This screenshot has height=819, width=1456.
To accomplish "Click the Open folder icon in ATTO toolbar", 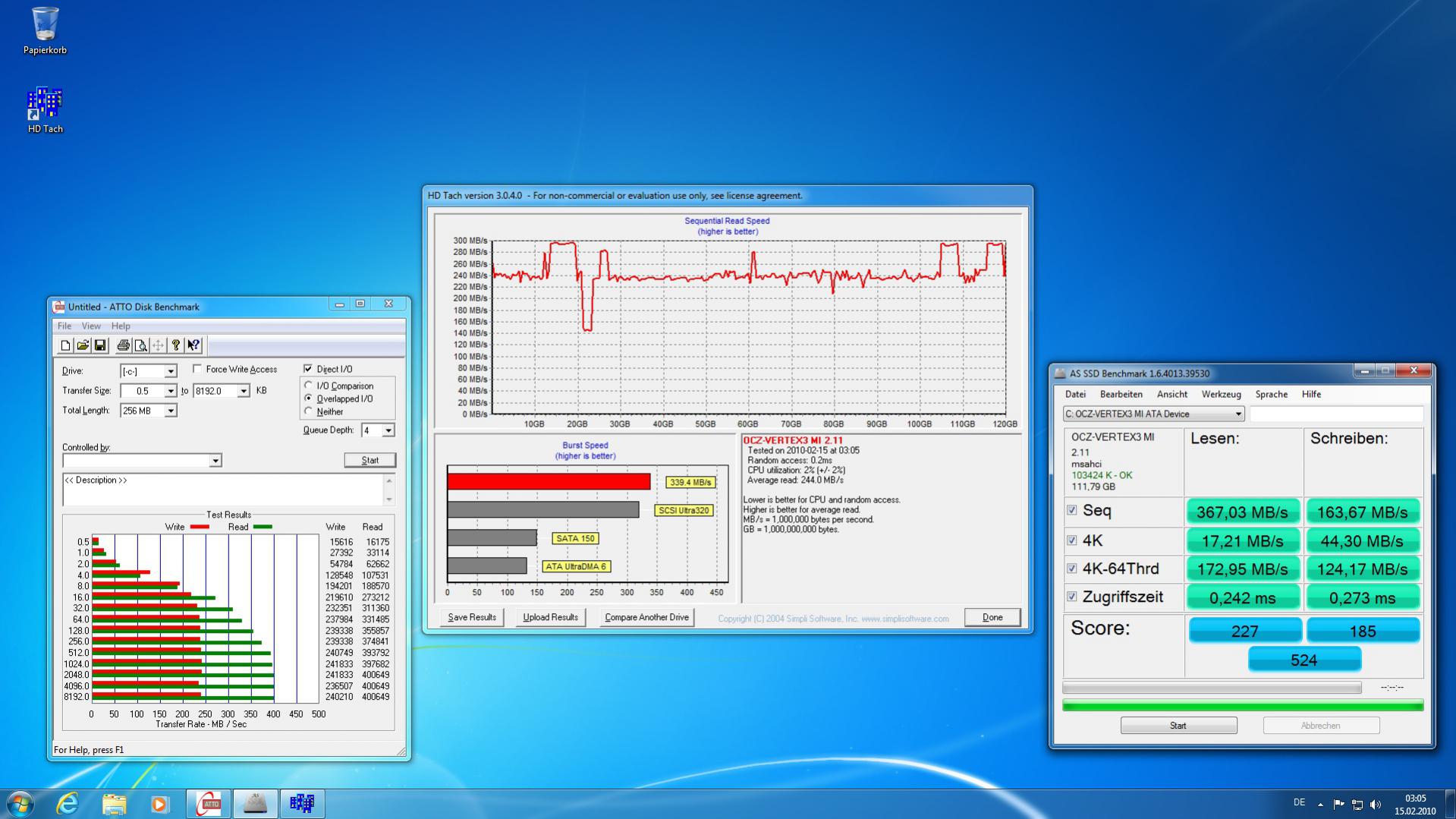I will coord(83,345).
